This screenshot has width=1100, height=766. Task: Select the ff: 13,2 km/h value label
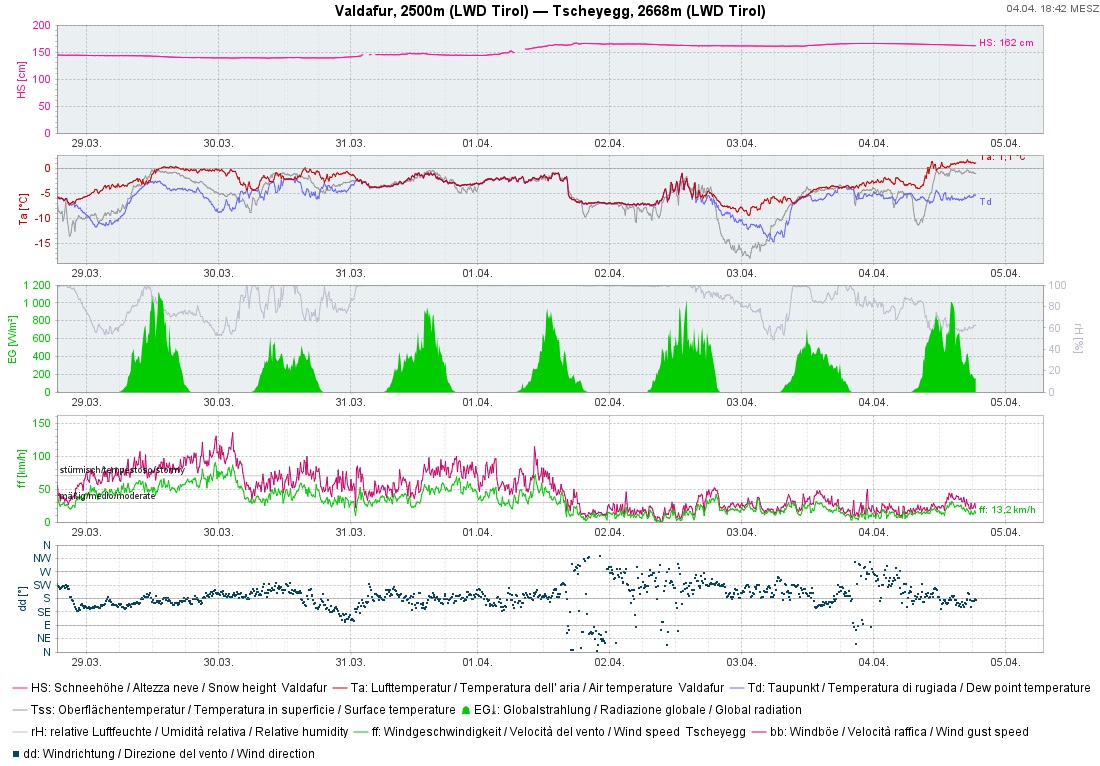tap(1007, 510)
